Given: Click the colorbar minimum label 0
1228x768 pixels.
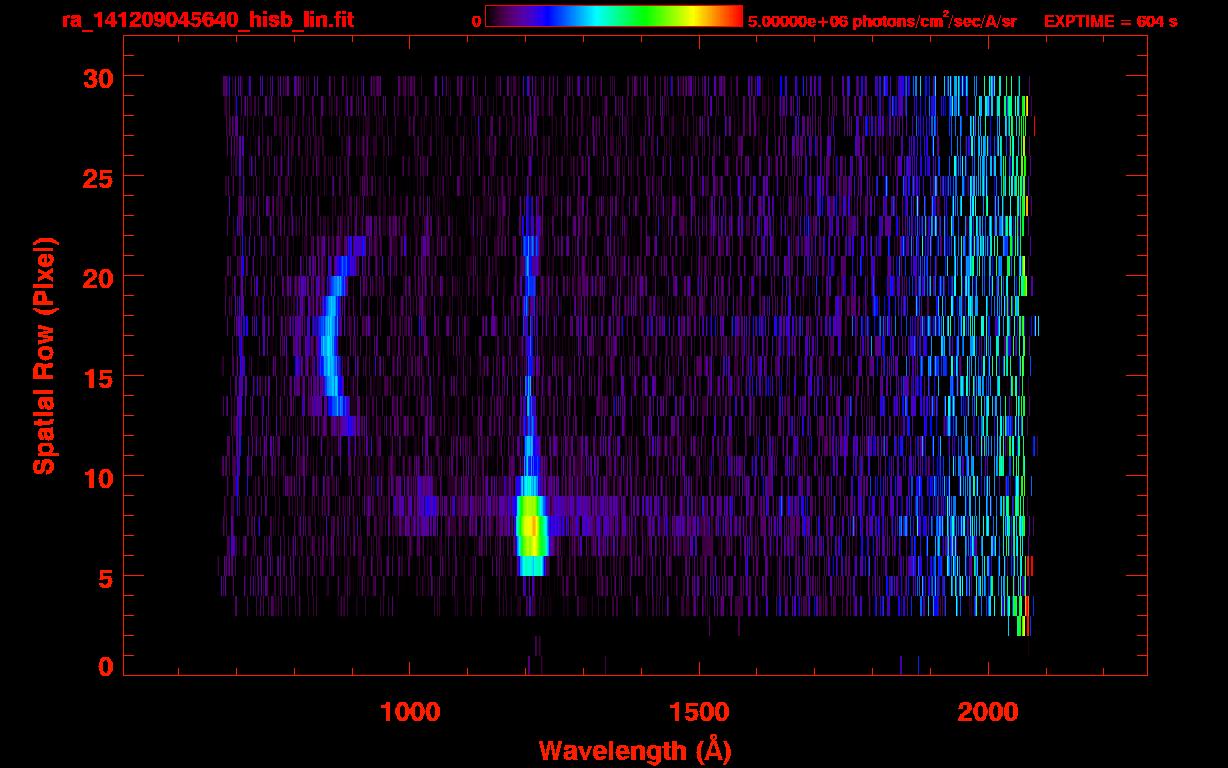Looking at the screenshot, I should pyautogui.click(x=477, y=22).
